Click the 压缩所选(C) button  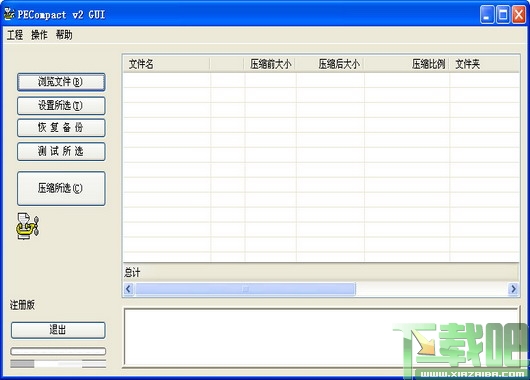tap(61, 188)
